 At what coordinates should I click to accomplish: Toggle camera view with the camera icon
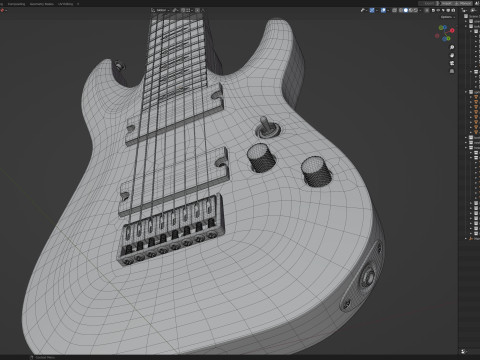pyautogui.click(x=452, y=63)
